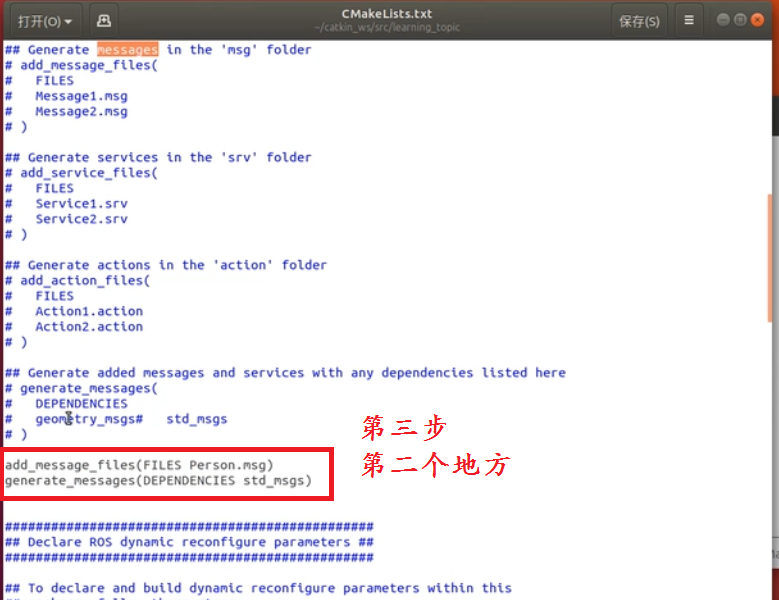Place cursor on 'add_message_files(' comment line
This screenshot has height=600, width=779.
pyautogui.click(x=81, y=66)
